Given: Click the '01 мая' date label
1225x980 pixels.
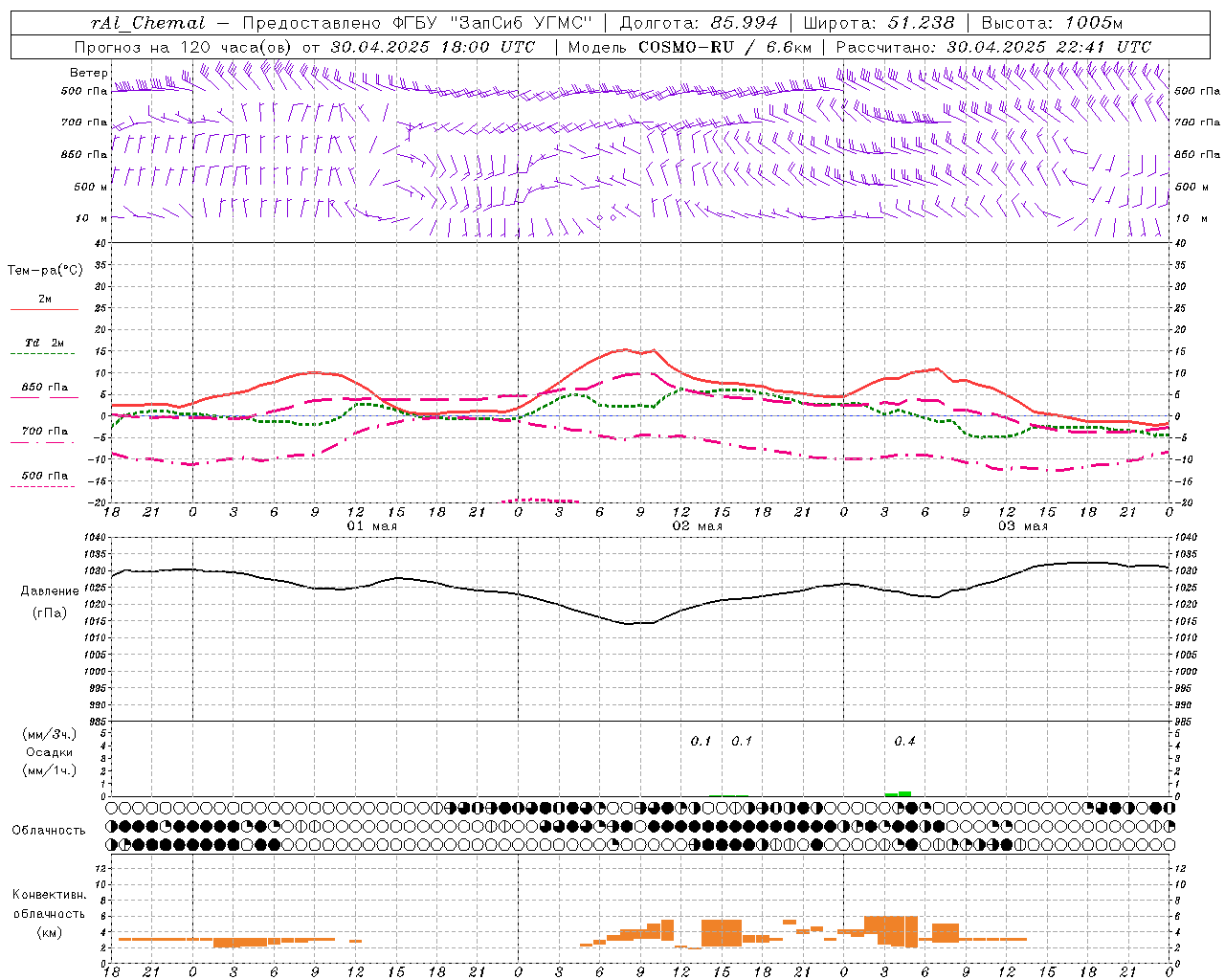Looking at the screenshot, I should 371,526.
